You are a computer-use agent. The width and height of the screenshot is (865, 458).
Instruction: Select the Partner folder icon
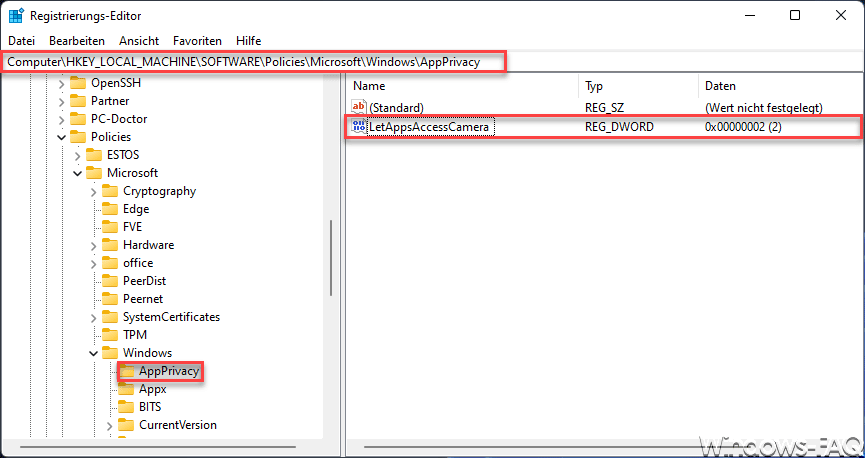(x=78, y=101)
